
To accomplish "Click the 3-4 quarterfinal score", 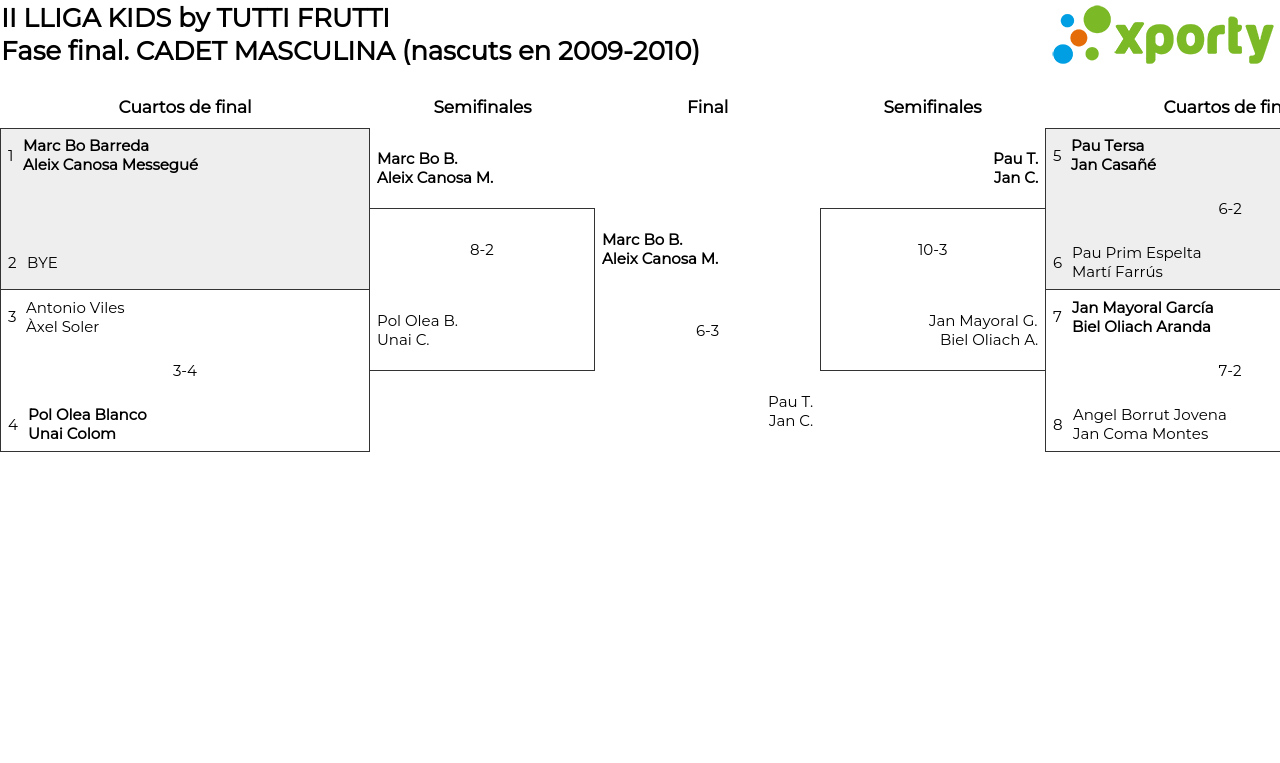I will click(x=185, y=371).
